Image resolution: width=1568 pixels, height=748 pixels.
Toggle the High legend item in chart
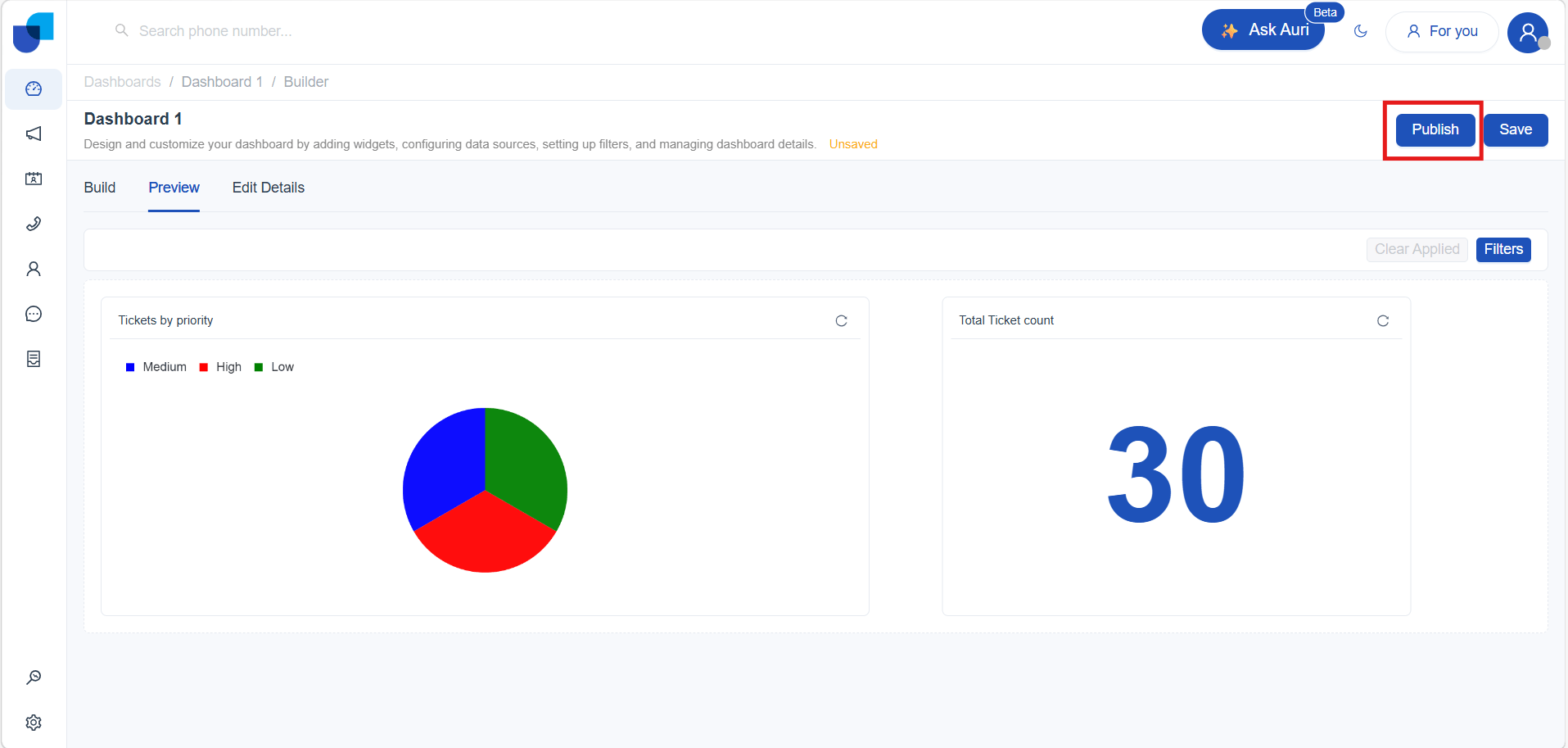pos(221,367)
